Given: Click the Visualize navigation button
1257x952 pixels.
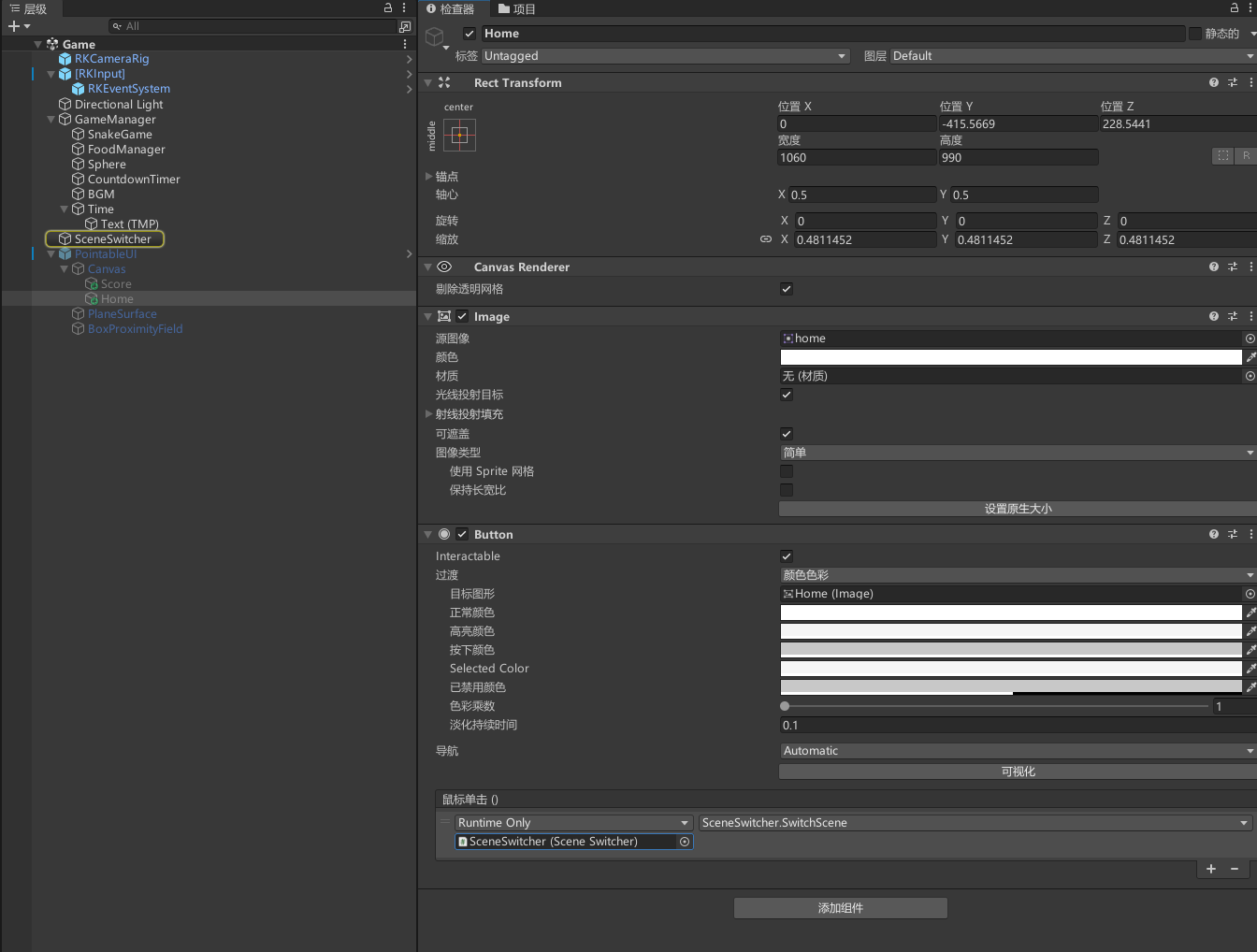Looking at the screenshot, I should [x=1018, y=772].
